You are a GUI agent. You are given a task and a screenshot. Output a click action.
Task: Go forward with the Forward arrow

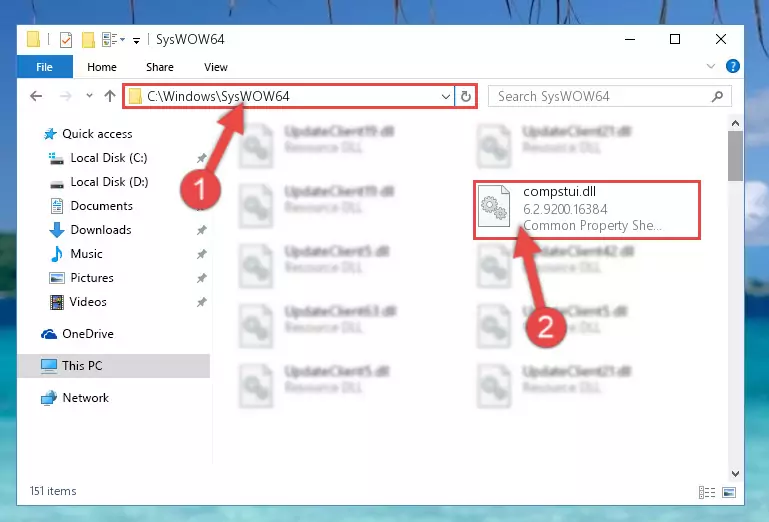tap(65, 96)
